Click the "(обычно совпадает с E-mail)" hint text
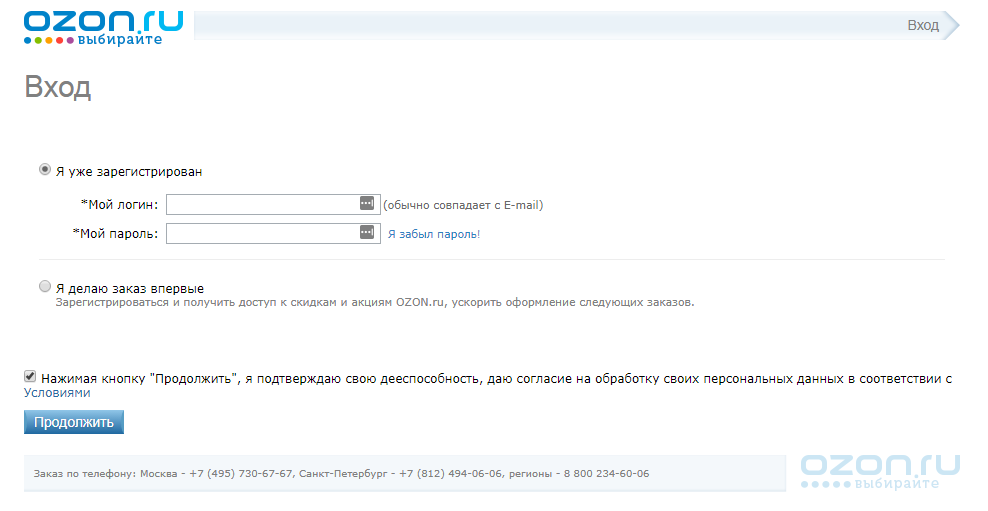 click(x=463, y=205)
